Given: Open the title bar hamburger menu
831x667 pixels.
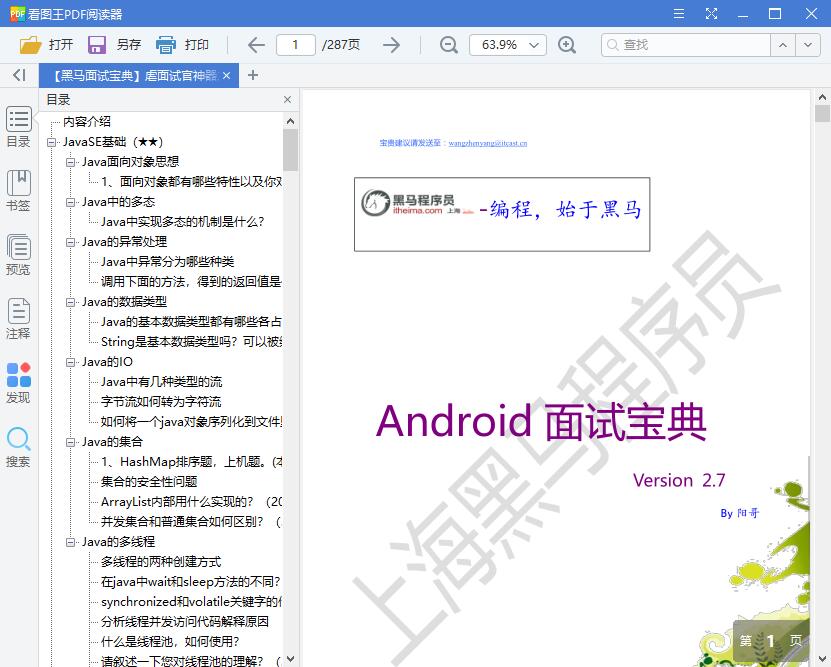Looking at the screenshot, I should click(679, 14).
